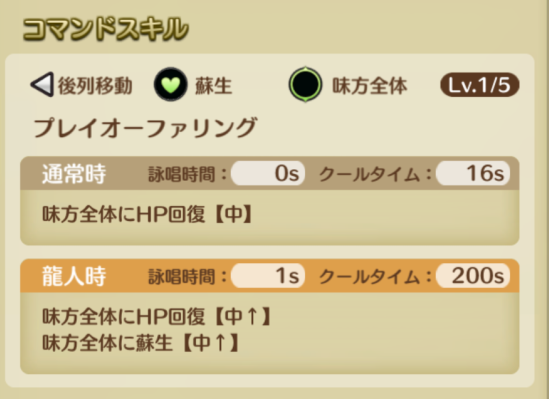This screenshot has height=399, width=549.
Task: Click the 蘇生 label next to heart
Action: coord(214,86)
